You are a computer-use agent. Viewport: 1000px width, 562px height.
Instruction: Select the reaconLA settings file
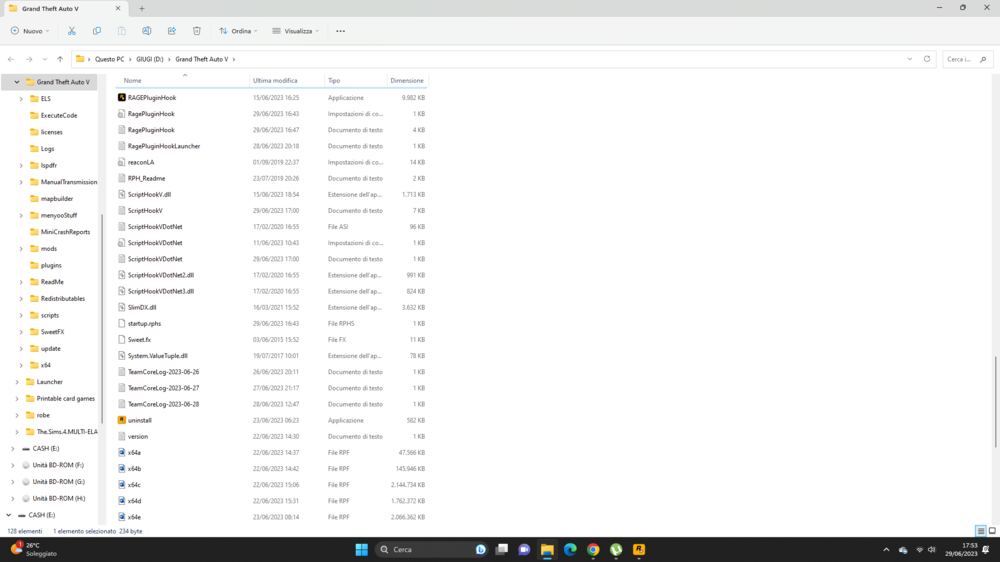pyautogui.click(x=141, y=162)
